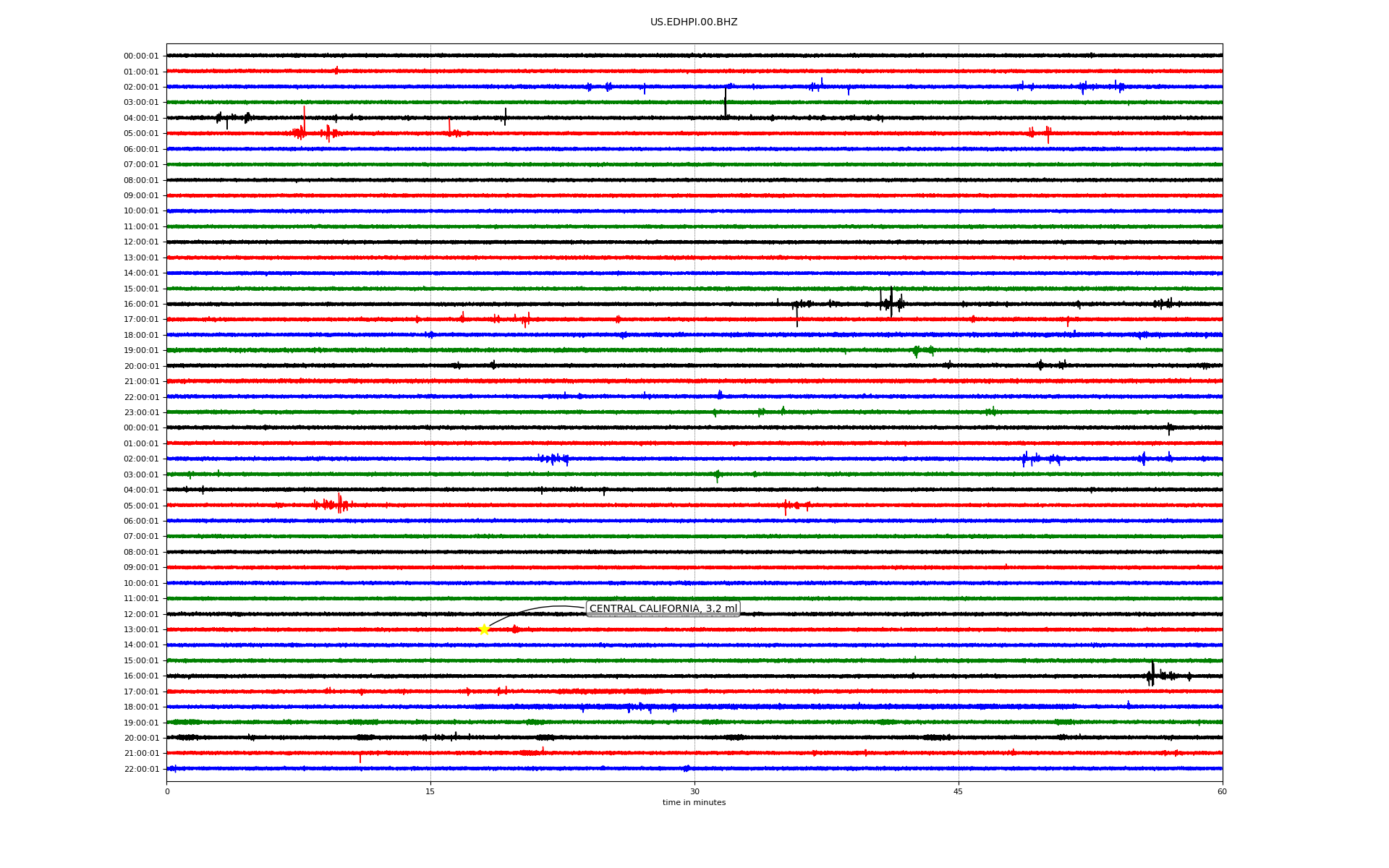Click the CENTRAL CALIFORNIA 3.2 ml annotation label
The height and width of the screenshot is (868, 1389).
(663, 609)
